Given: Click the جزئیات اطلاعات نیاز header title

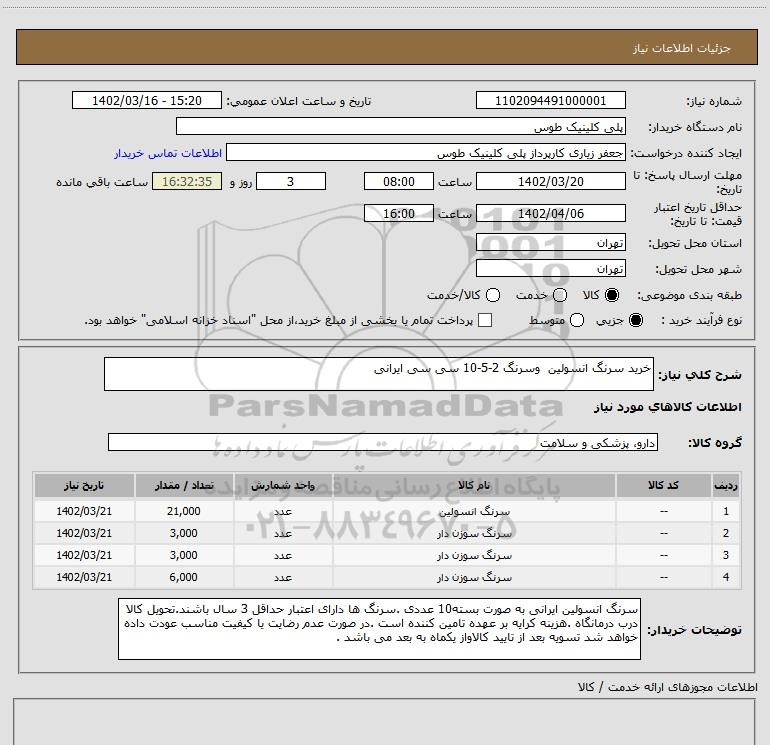Looking at the screenshot, I should 681,48.
